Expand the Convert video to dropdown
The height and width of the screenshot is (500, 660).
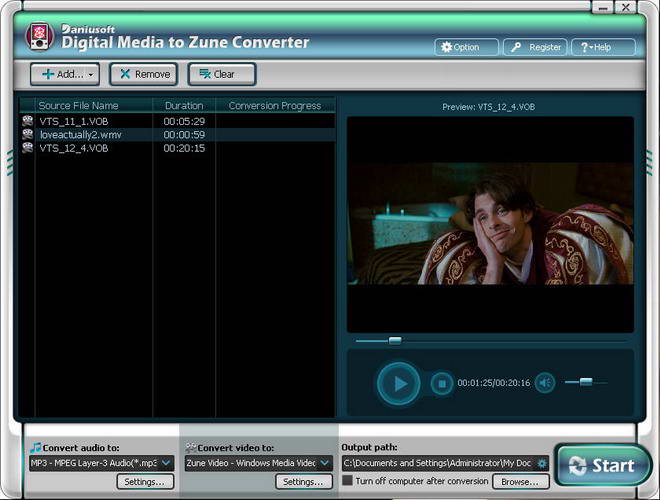click(325, 463)
